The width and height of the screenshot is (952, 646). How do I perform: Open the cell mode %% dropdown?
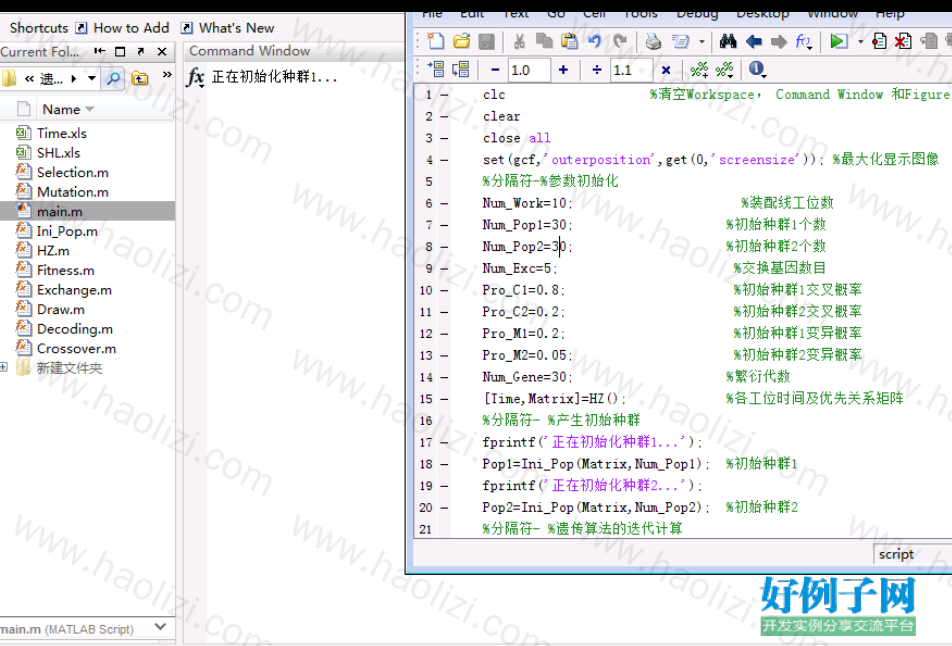click(724, 70)
